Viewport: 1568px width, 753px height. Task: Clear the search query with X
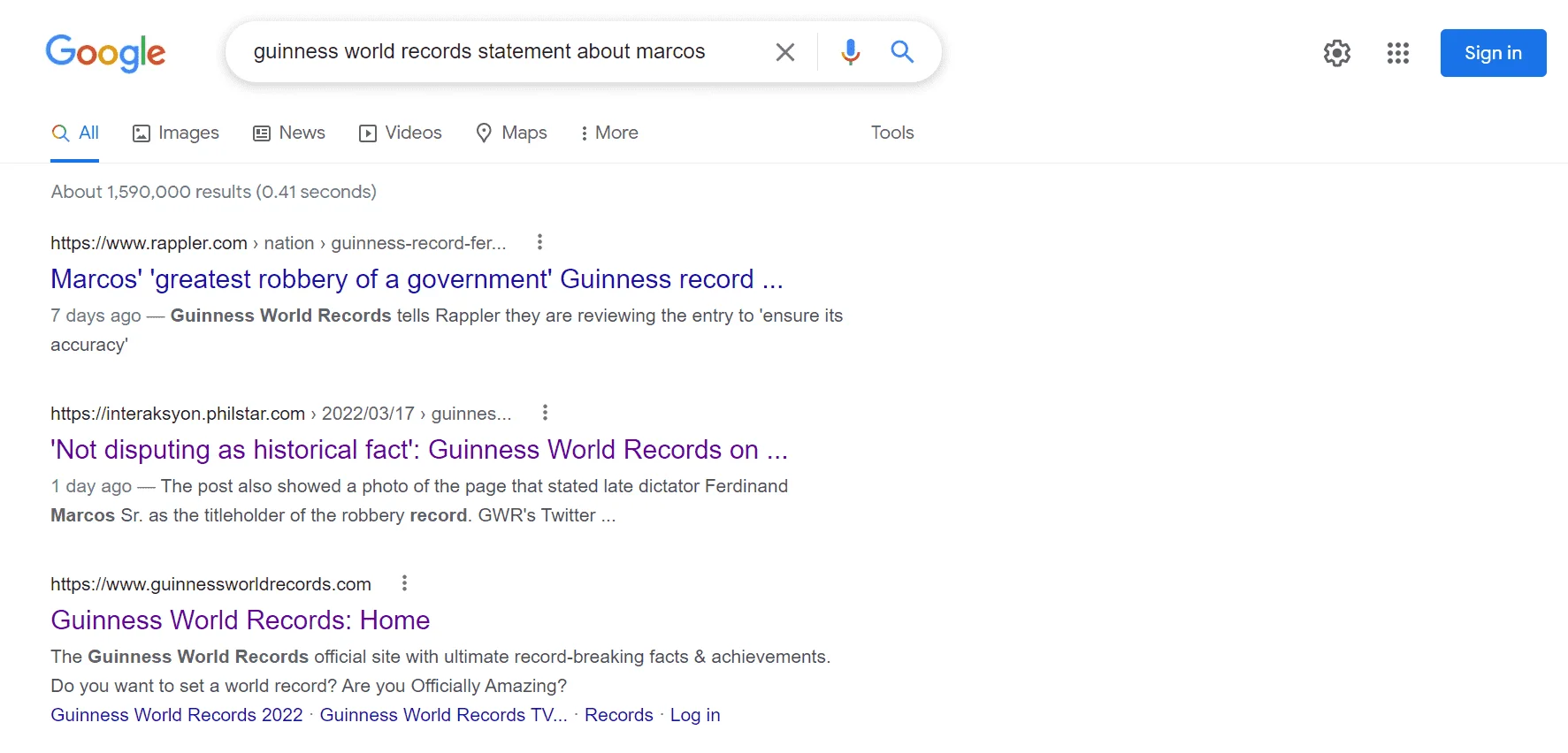pos(784,52)
